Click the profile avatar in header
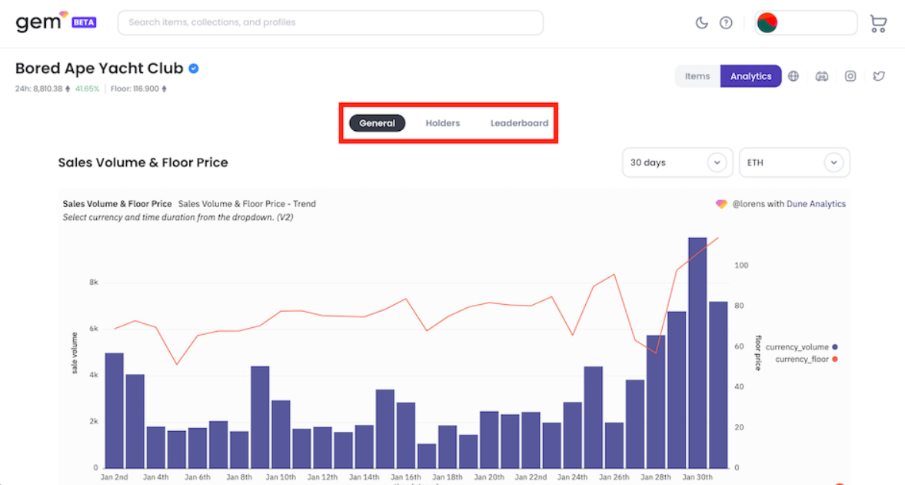This screenshot has height=485, width=905. coord(767,23)
